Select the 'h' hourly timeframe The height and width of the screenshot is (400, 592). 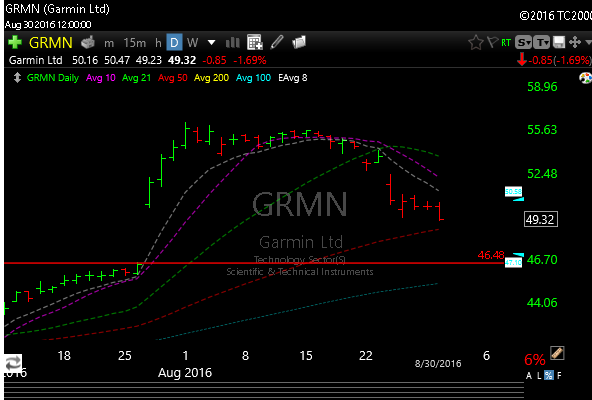pyautogui.click(x=158, y=43)
